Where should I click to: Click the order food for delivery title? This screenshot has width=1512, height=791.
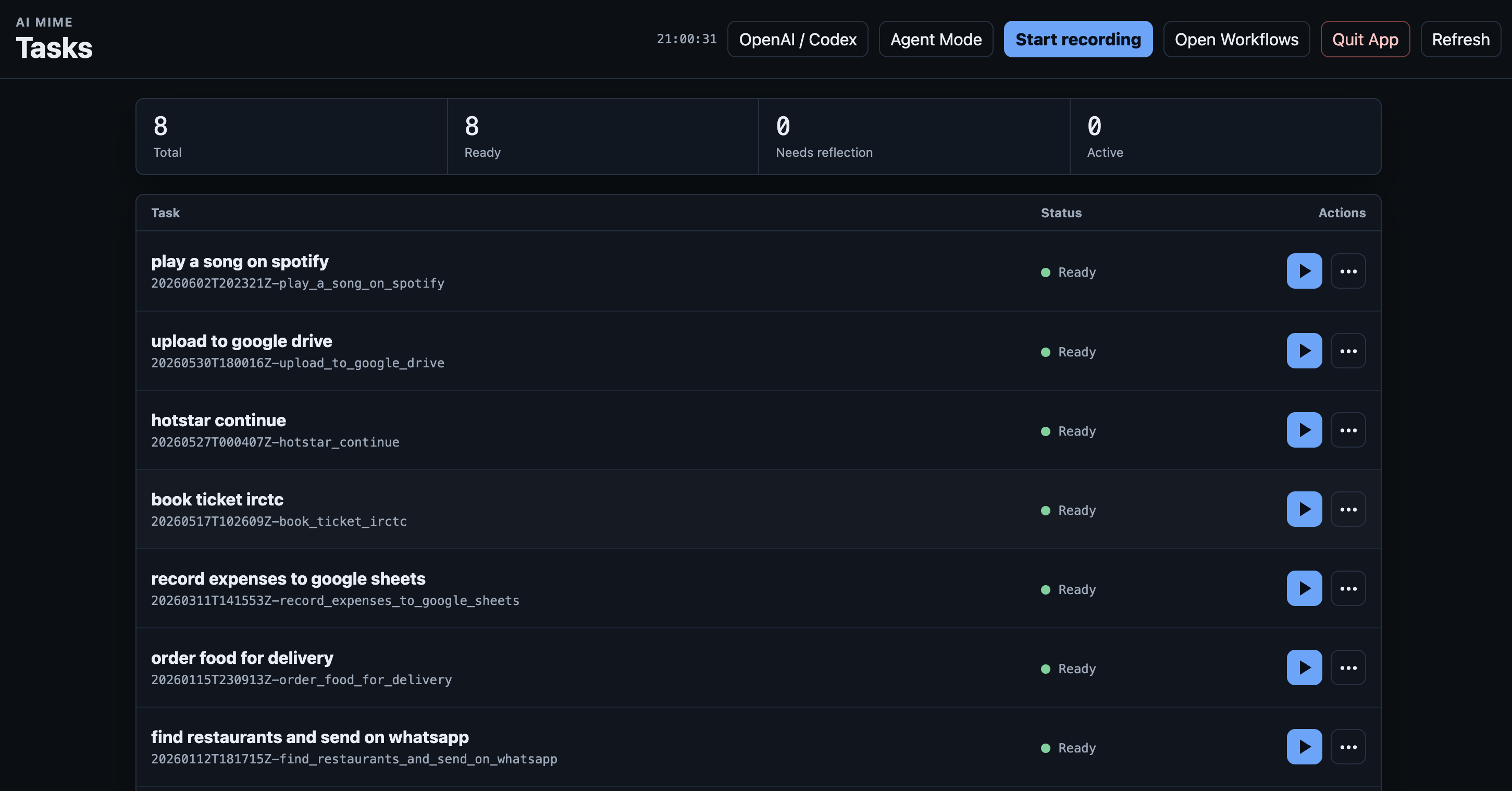[242, 658]
